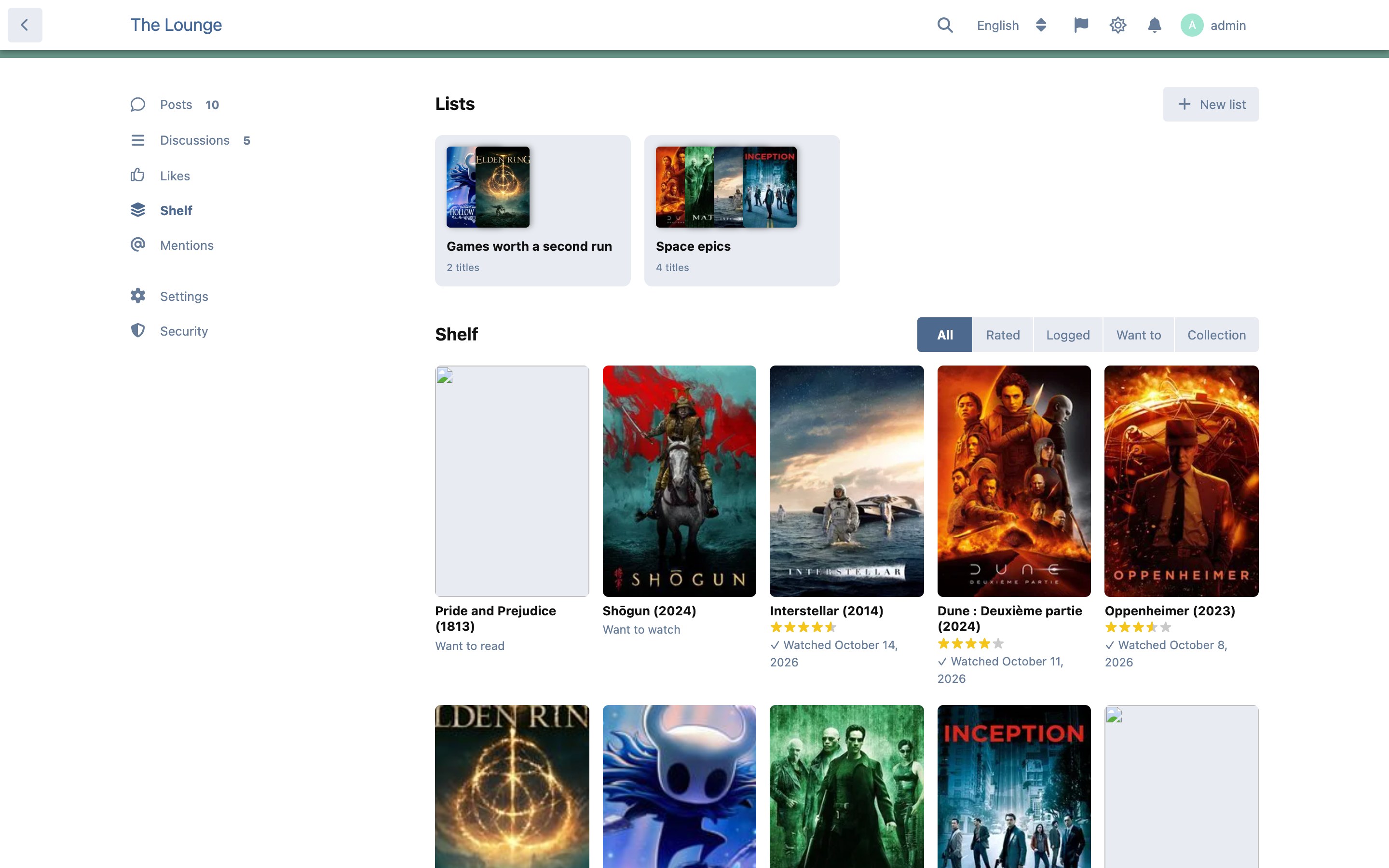The image size is (1389, 868).
Task: Expand the language selector arrows
Action: click(1041, 25)
